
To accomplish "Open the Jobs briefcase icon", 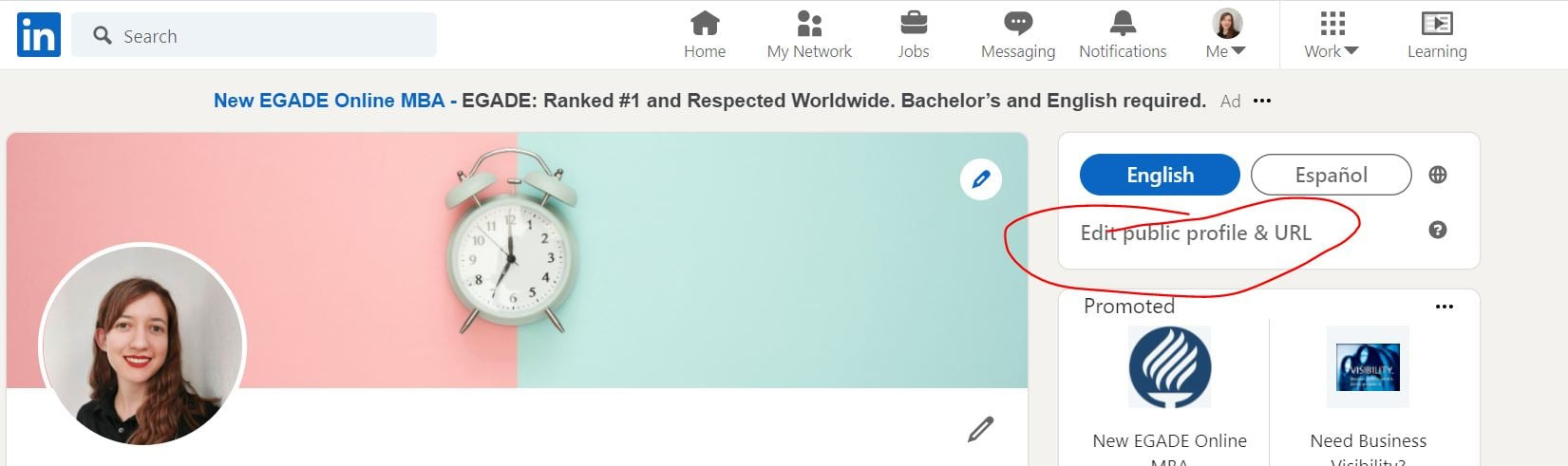I will [x=914, y=23].
